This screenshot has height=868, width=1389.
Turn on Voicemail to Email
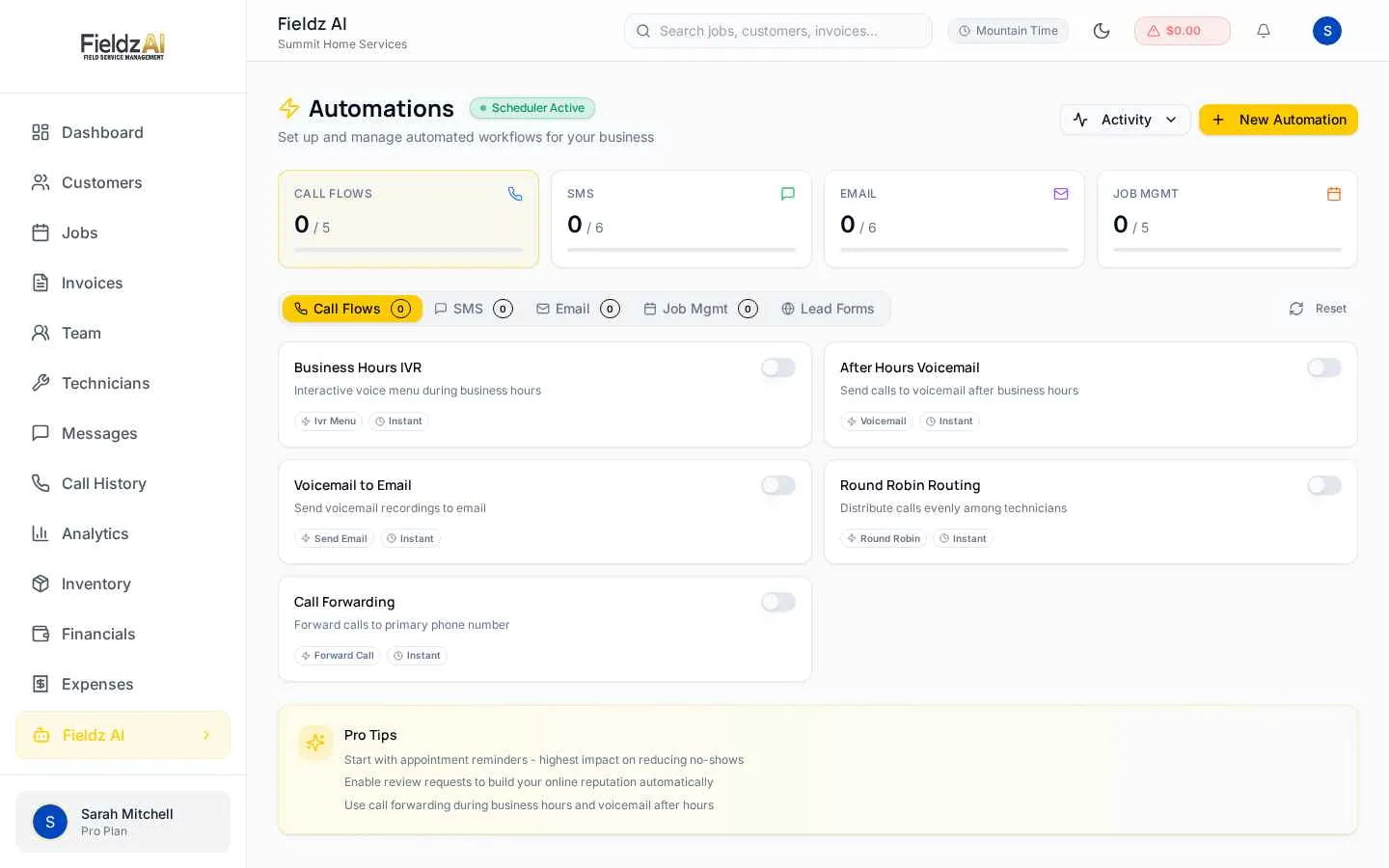tap(778, 485)
